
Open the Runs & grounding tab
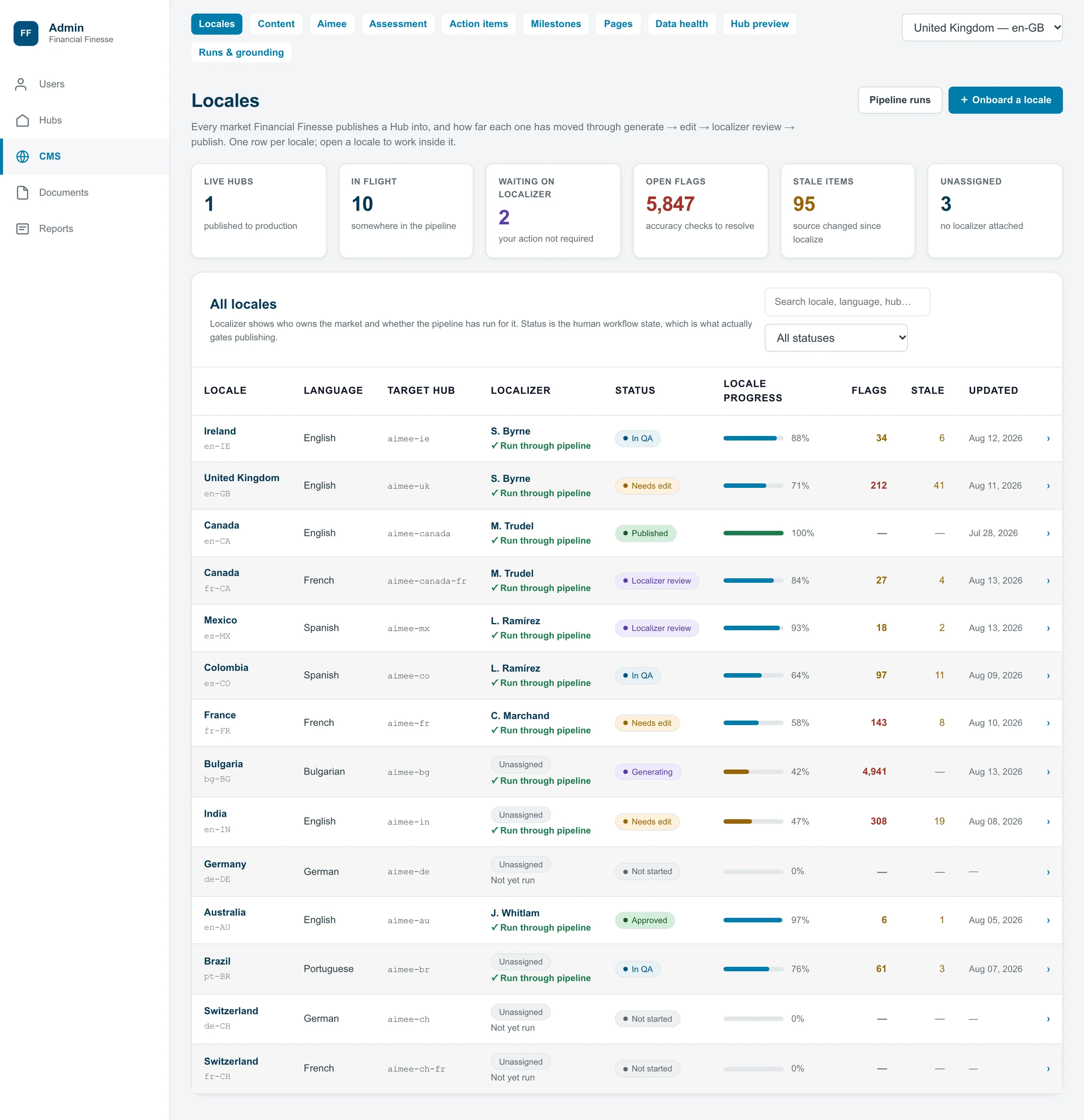coord(241,52)
